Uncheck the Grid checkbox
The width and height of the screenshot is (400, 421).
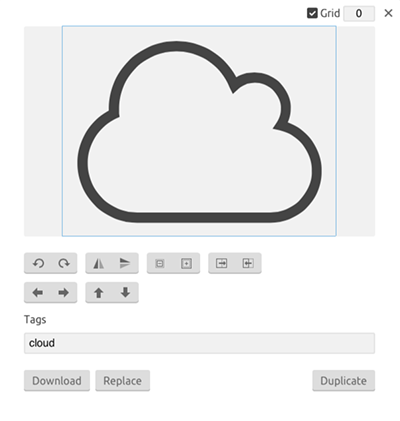click(x=312, y=13)
